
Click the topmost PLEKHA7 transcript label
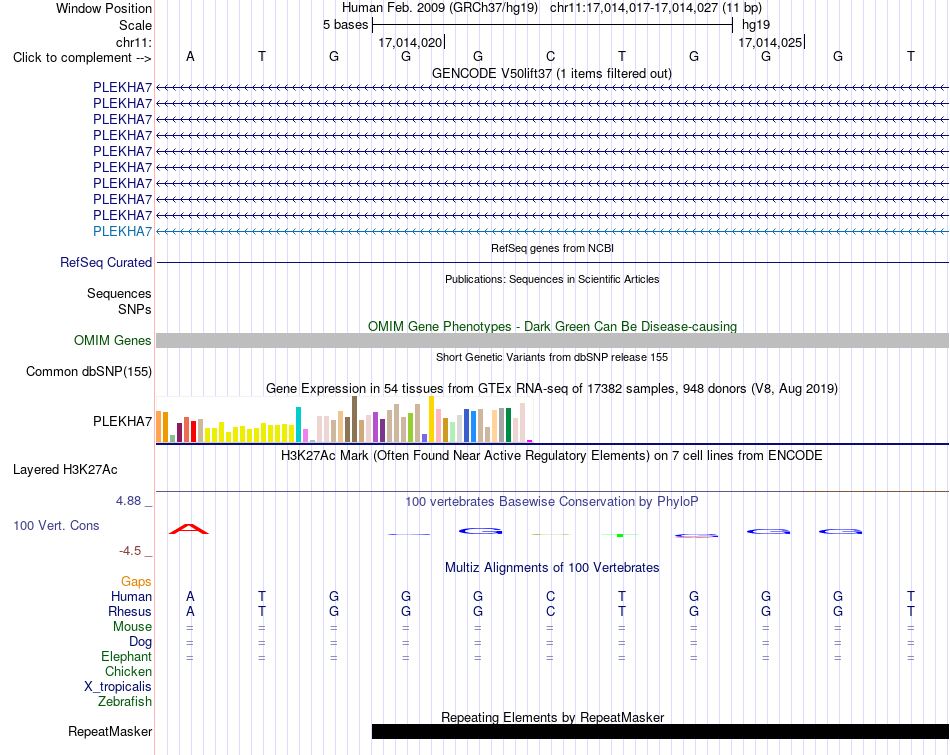(x=122, y=87)
